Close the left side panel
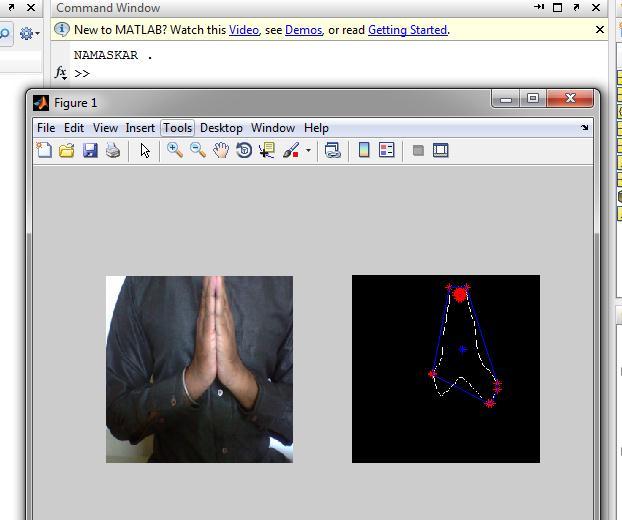622x520 pixels. (31, 7)
